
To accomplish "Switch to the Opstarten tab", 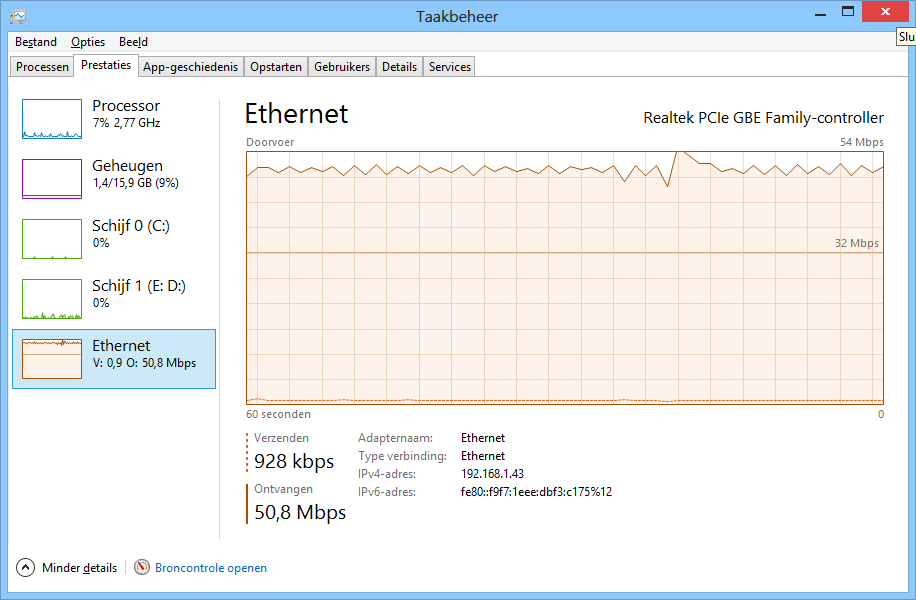I will click(276, 67).
